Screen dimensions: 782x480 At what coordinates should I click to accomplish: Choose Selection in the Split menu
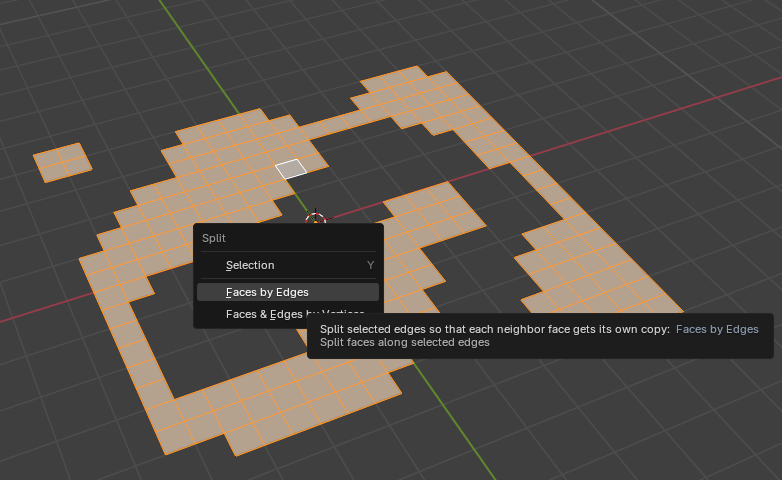tap(250, 265)
